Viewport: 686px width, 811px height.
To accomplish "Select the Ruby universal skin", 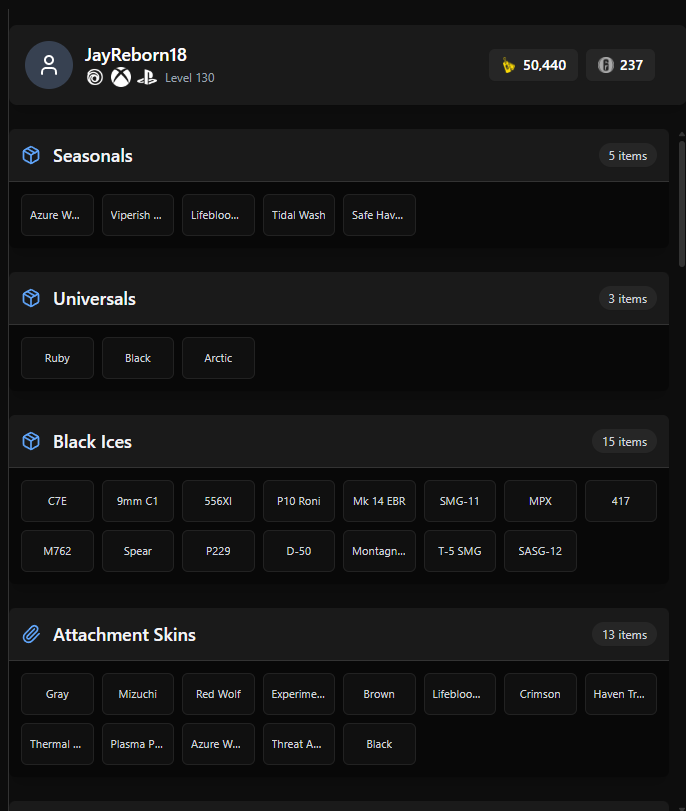I will click(x=57, y=358).
